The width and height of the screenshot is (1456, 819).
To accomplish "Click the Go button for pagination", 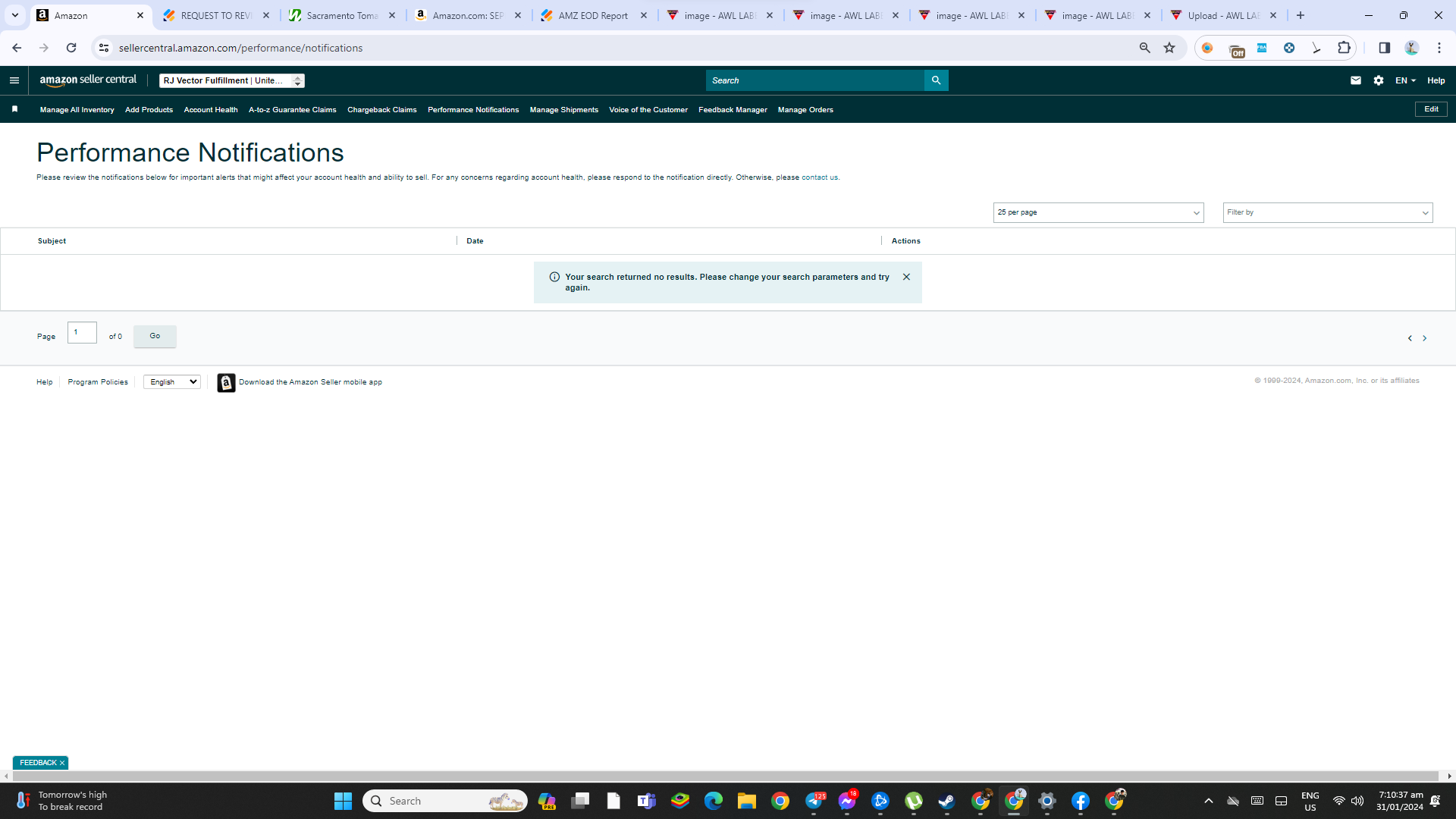I will tap(155, 336).
